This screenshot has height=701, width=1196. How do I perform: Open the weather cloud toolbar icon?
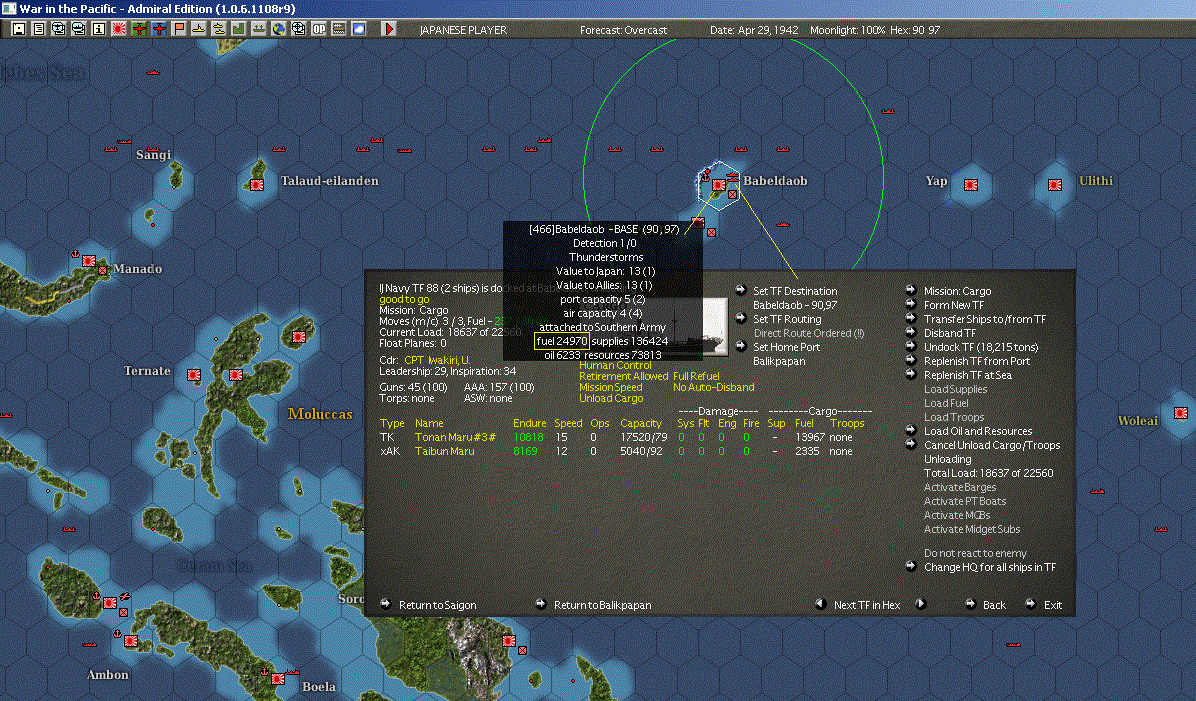pyautogui.click(x=358, y=29)
